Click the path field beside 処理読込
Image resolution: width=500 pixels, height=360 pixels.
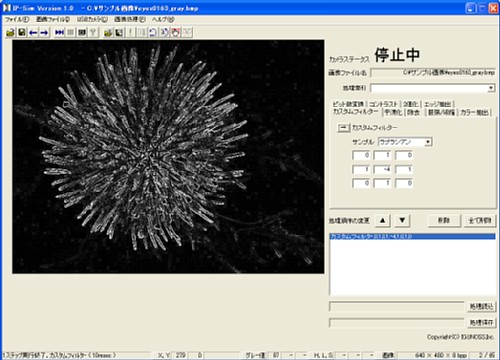tap(397, 306)
